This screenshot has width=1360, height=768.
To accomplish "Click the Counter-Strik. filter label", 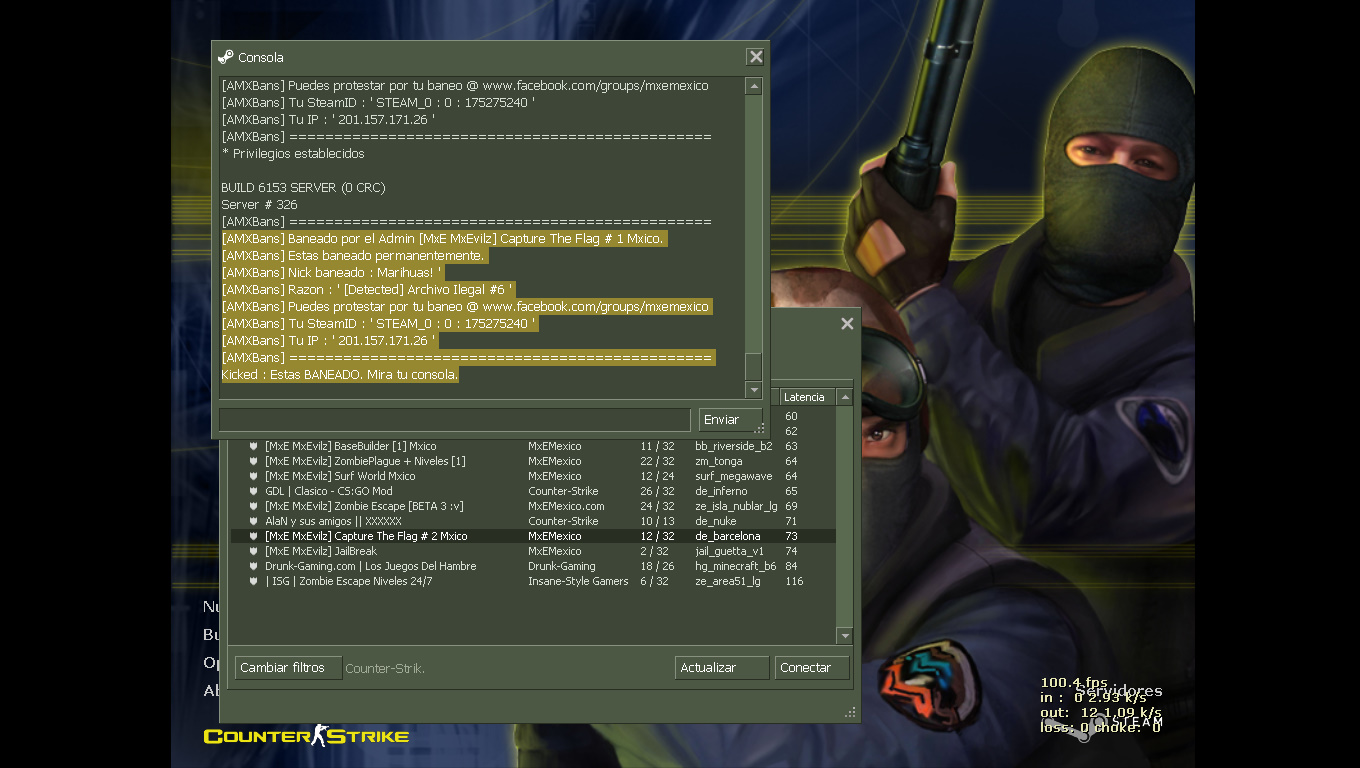I will 385,668.
